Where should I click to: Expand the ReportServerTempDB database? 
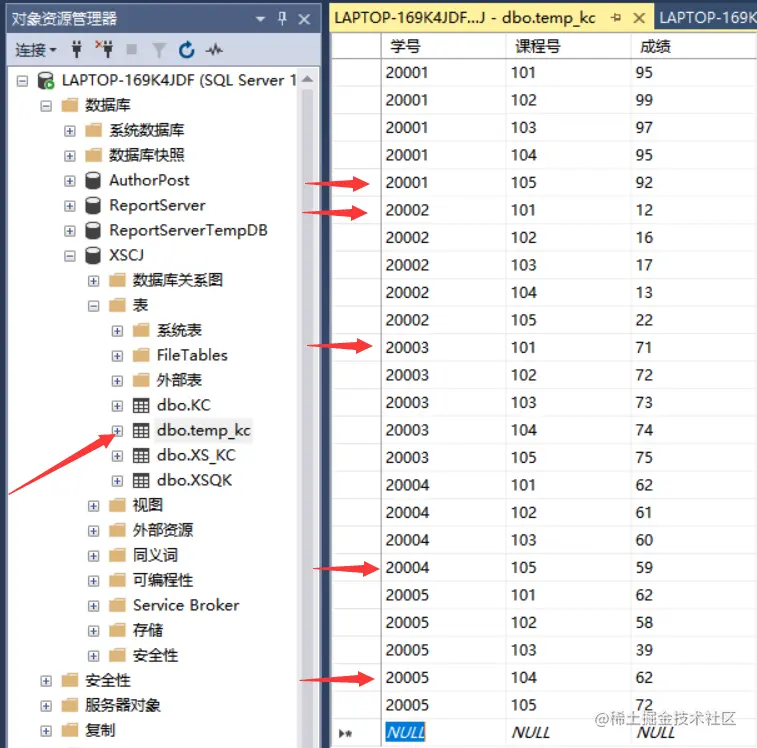click(70, 231)
